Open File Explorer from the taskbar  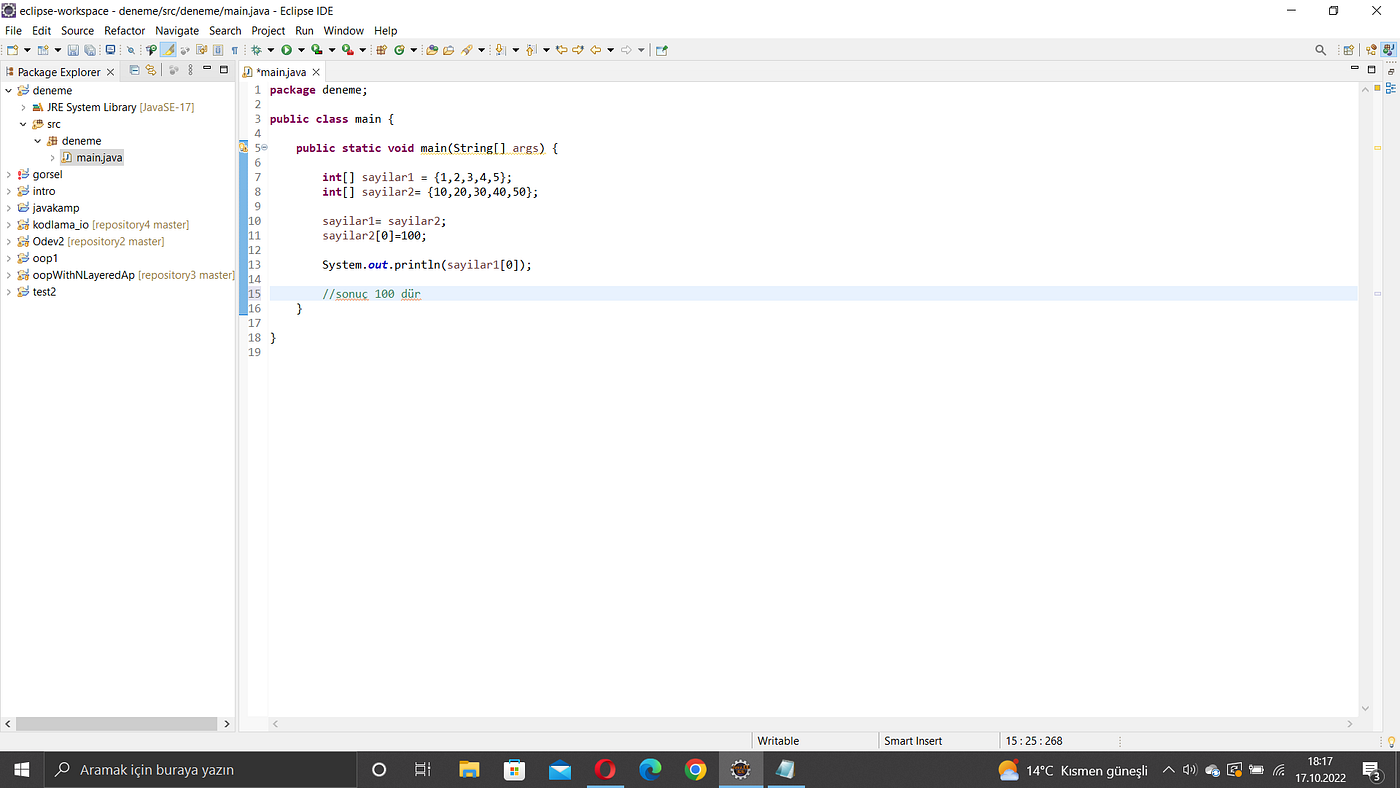coord(469,770)
